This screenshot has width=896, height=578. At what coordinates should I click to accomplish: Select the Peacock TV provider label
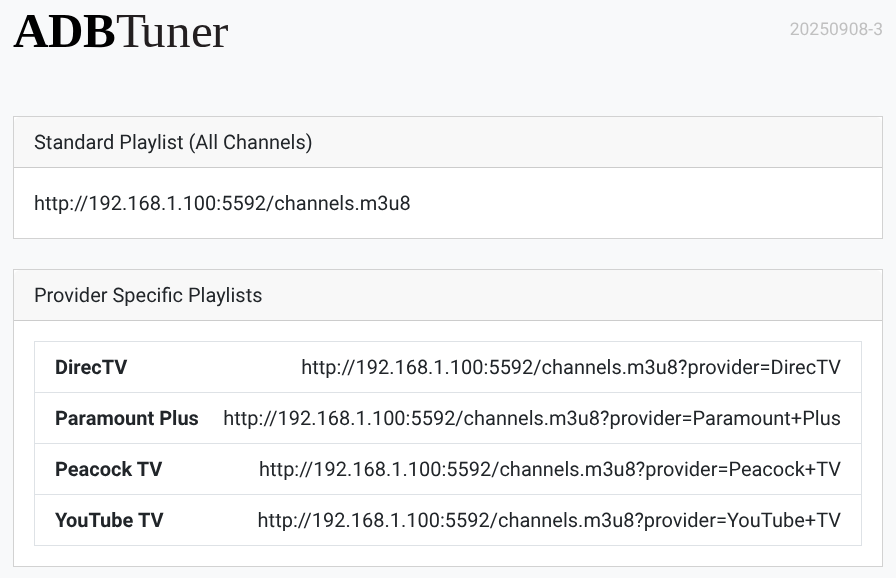(108, 469)
